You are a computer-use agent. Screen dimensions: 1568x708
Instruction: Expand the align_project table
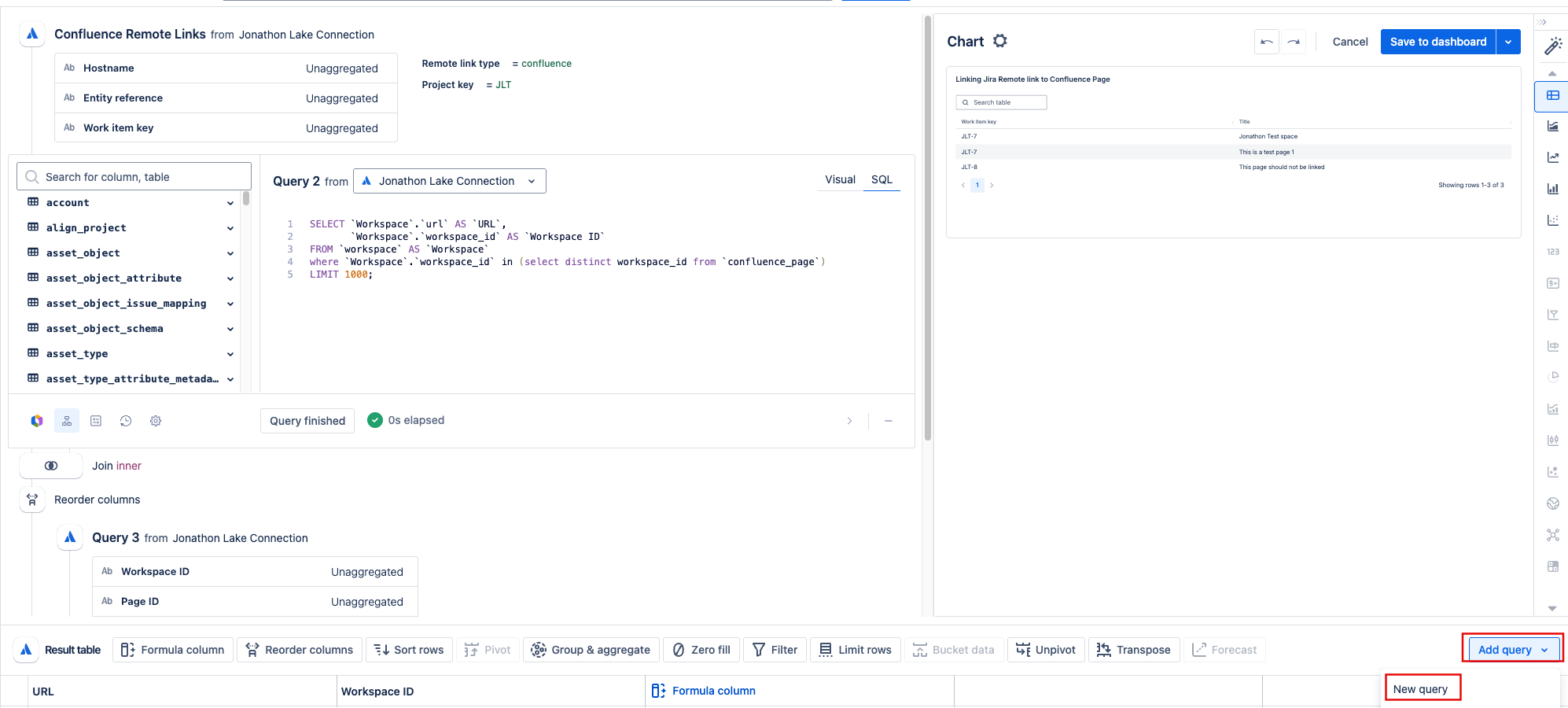pyautogui.click(x=230, y=228)
